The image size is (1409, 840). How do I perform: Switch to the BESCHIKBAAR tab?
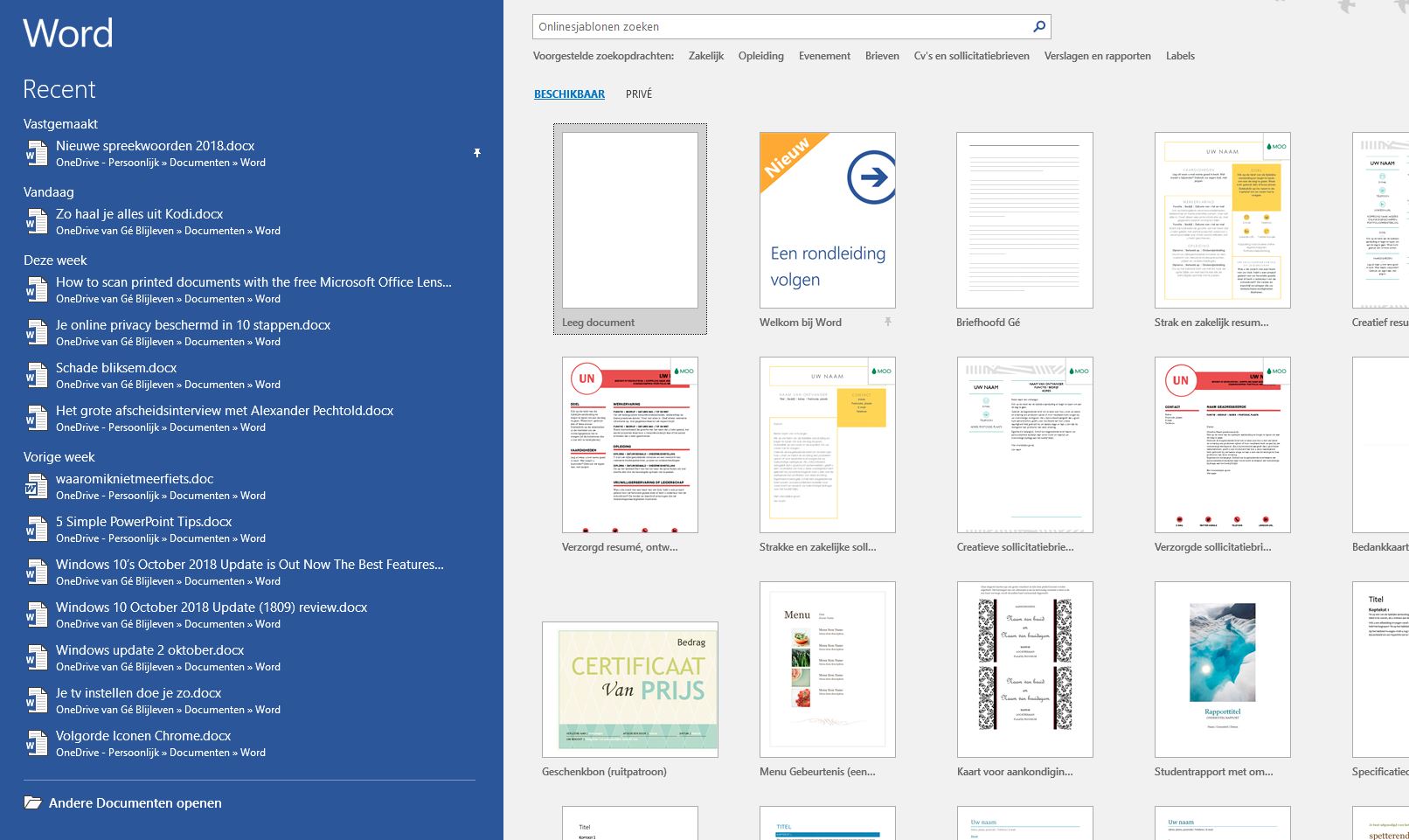click(569, 94)
